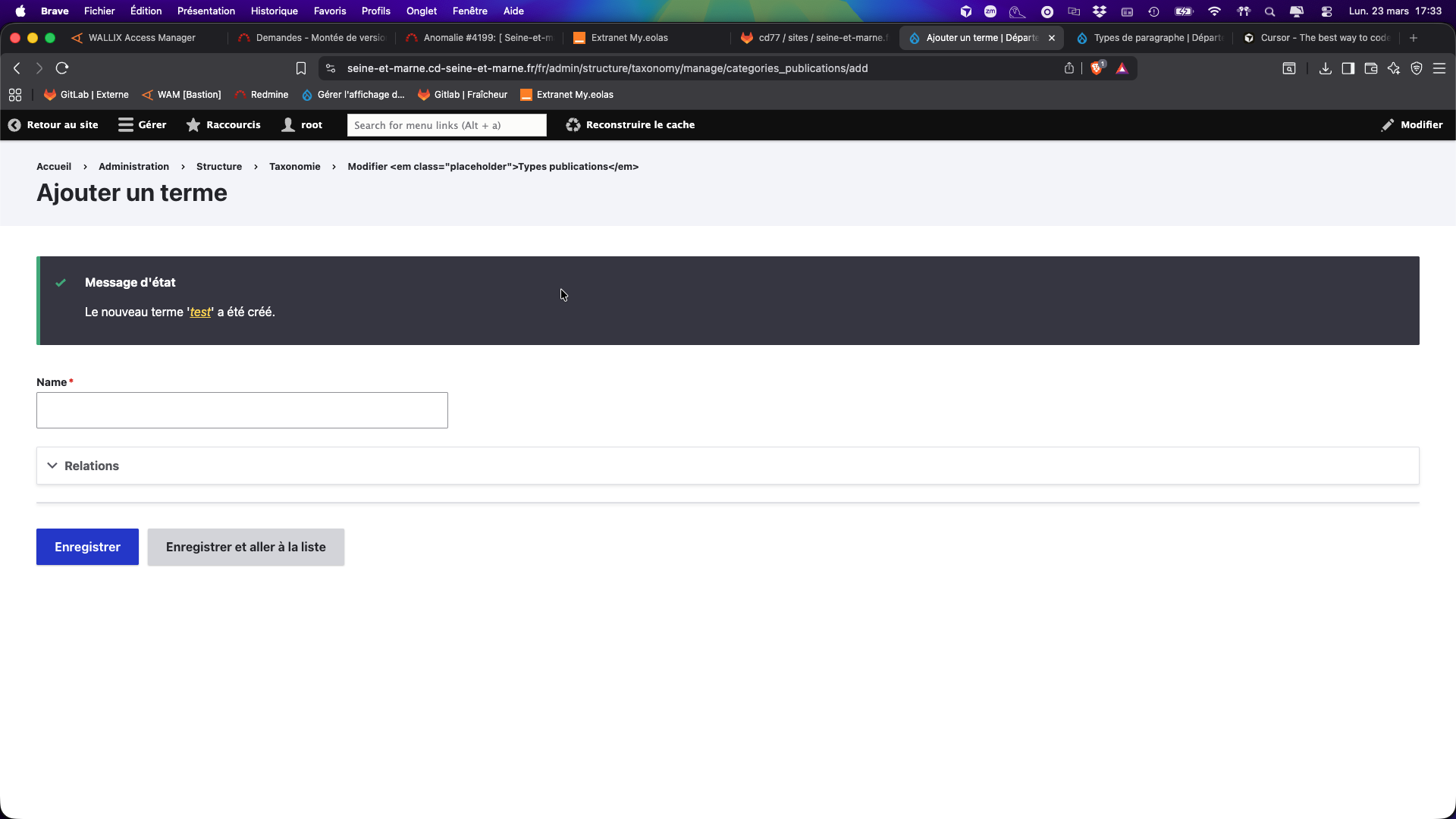Click the page reload icon
1456x819 pixels.
pos(62,68)
